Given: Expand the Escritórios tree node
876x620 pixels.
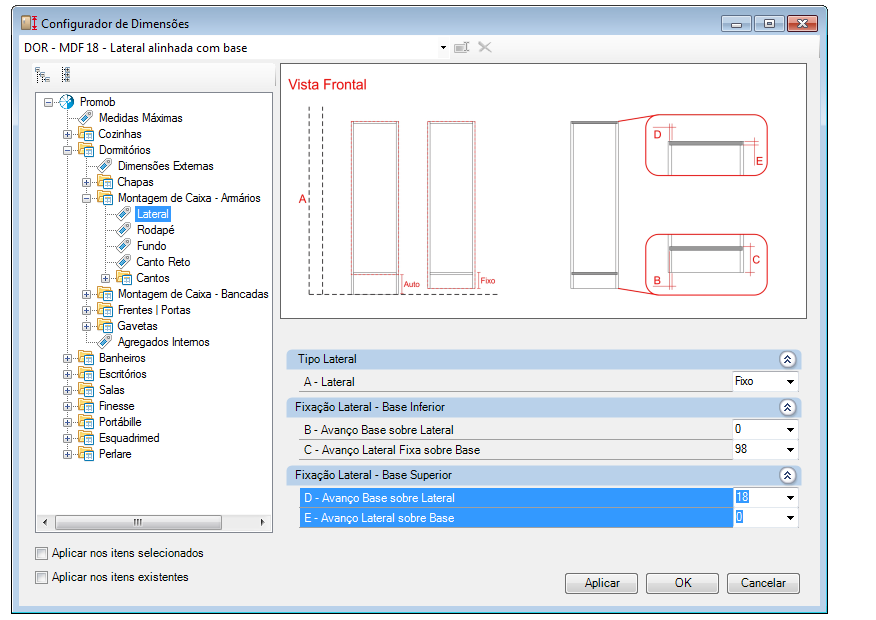Looking at the screenshot, I should click(x=67, y=375).
